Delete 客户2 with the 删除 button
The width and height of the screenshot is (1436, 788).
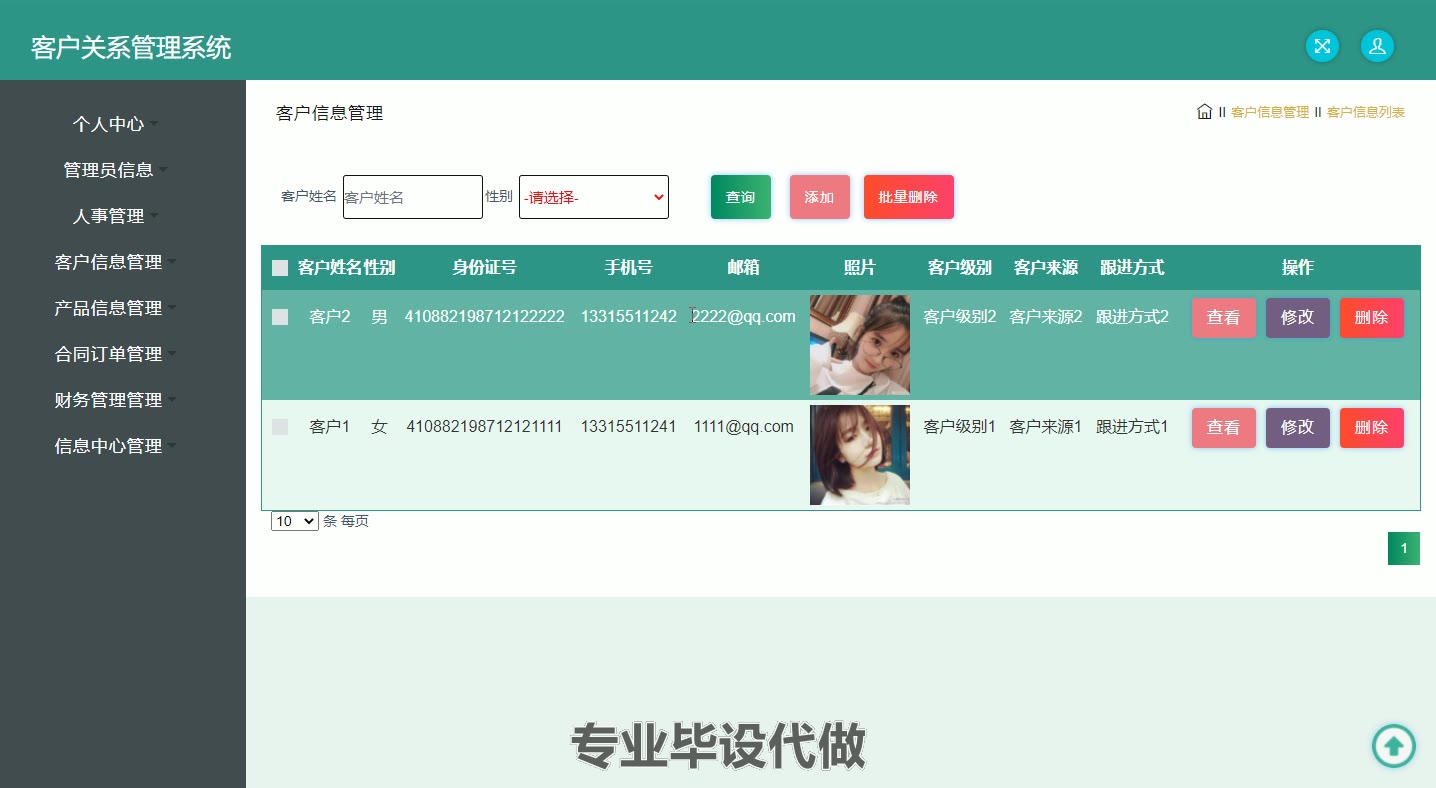click(x=1372, y=318)
